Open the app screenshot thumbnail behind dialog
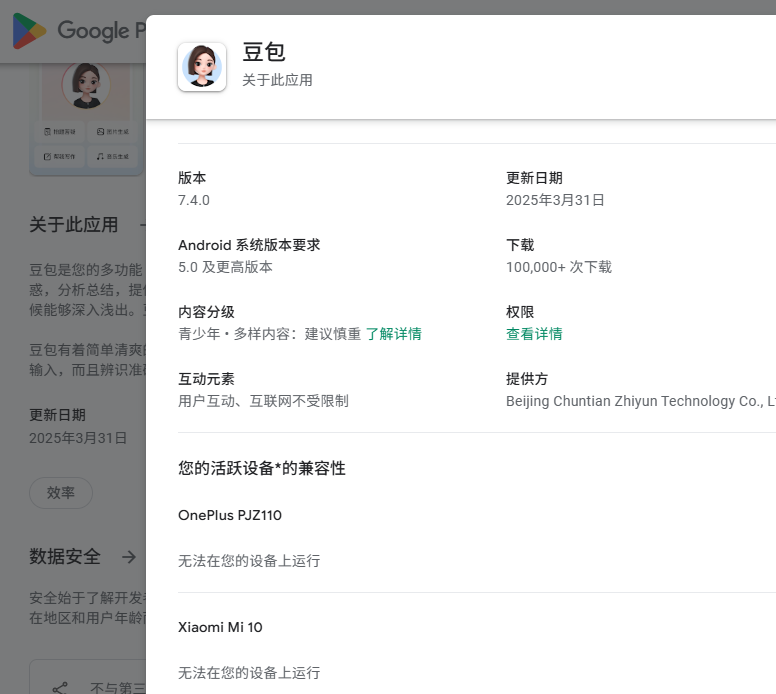Viewport: 776px width, 694px height. coord(86,119)
